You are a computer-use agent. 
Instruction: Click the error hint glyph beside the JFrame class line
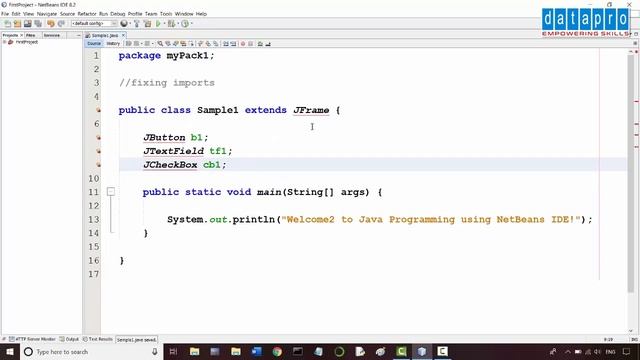click(x=98, y=110)
